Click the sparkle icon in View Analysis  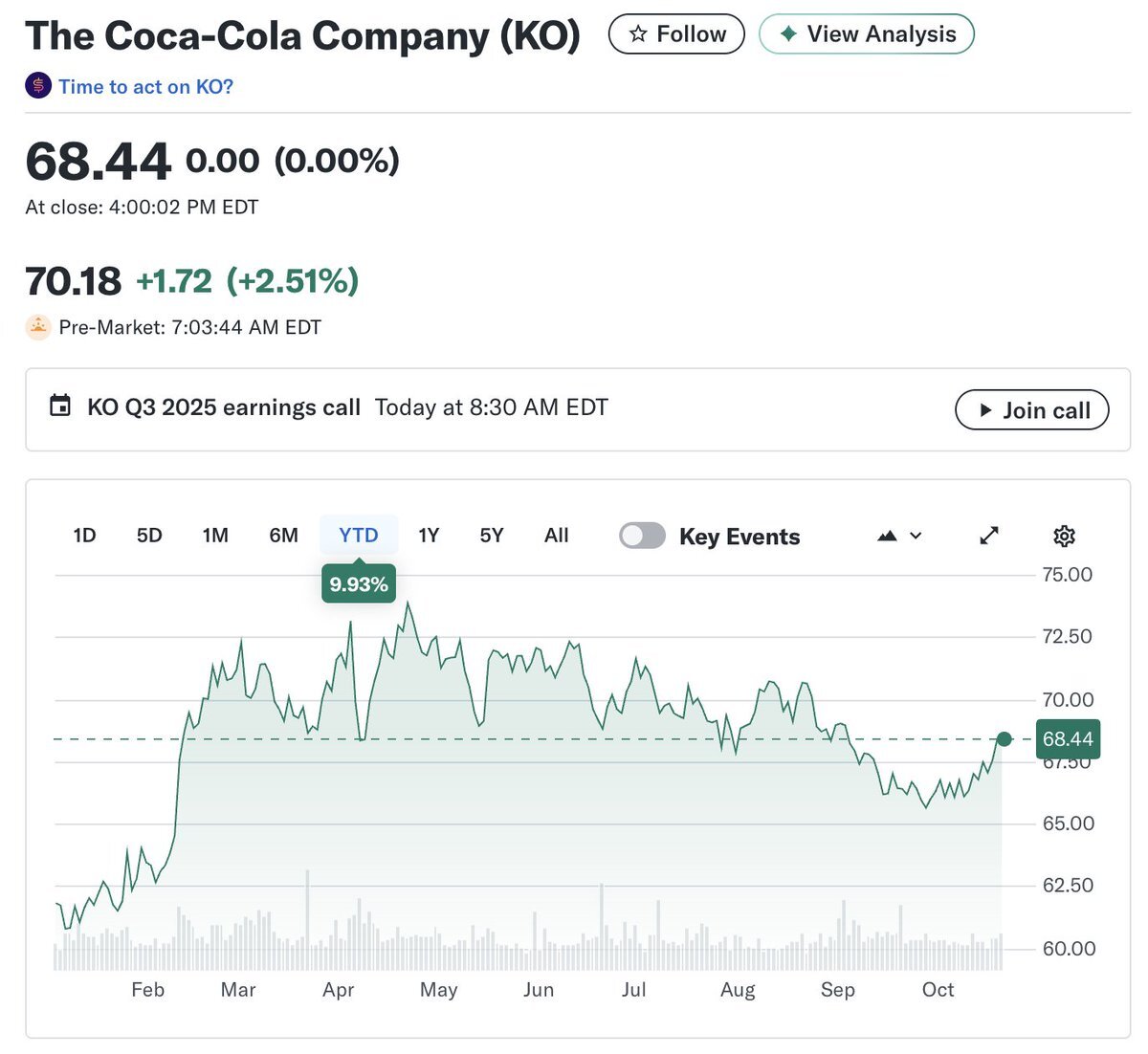click(788, 34)
